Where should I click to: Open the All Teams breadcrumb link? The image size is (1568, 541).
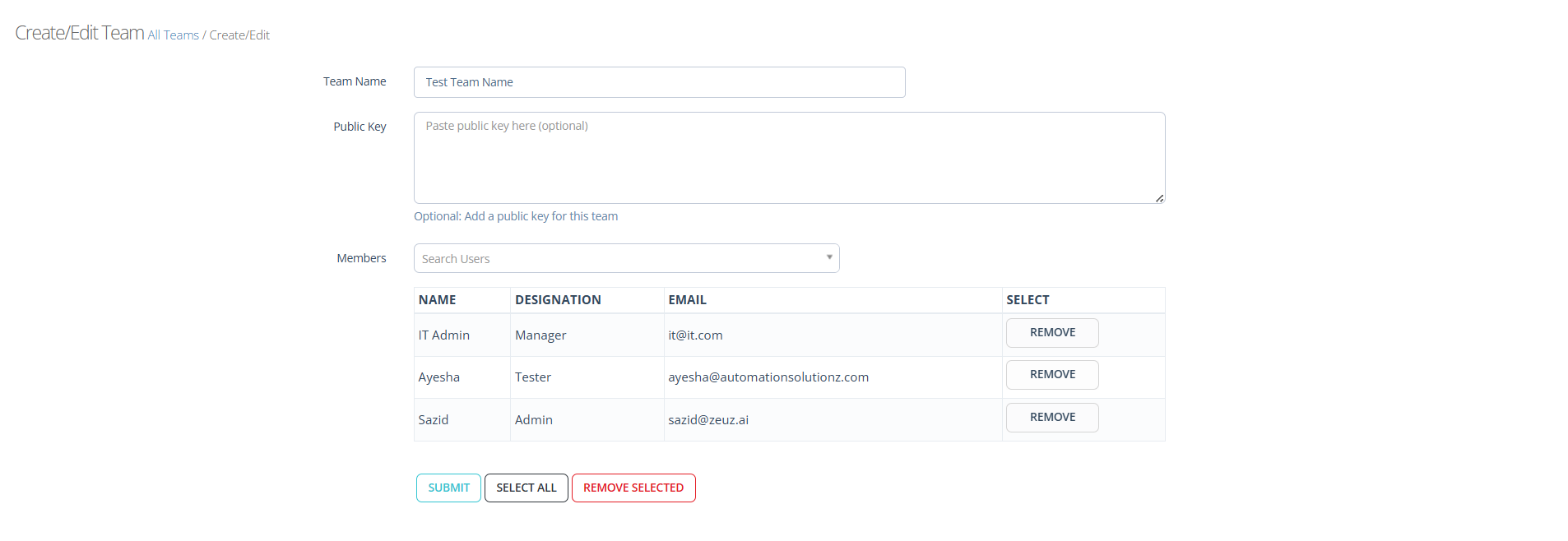coord(173,35)
